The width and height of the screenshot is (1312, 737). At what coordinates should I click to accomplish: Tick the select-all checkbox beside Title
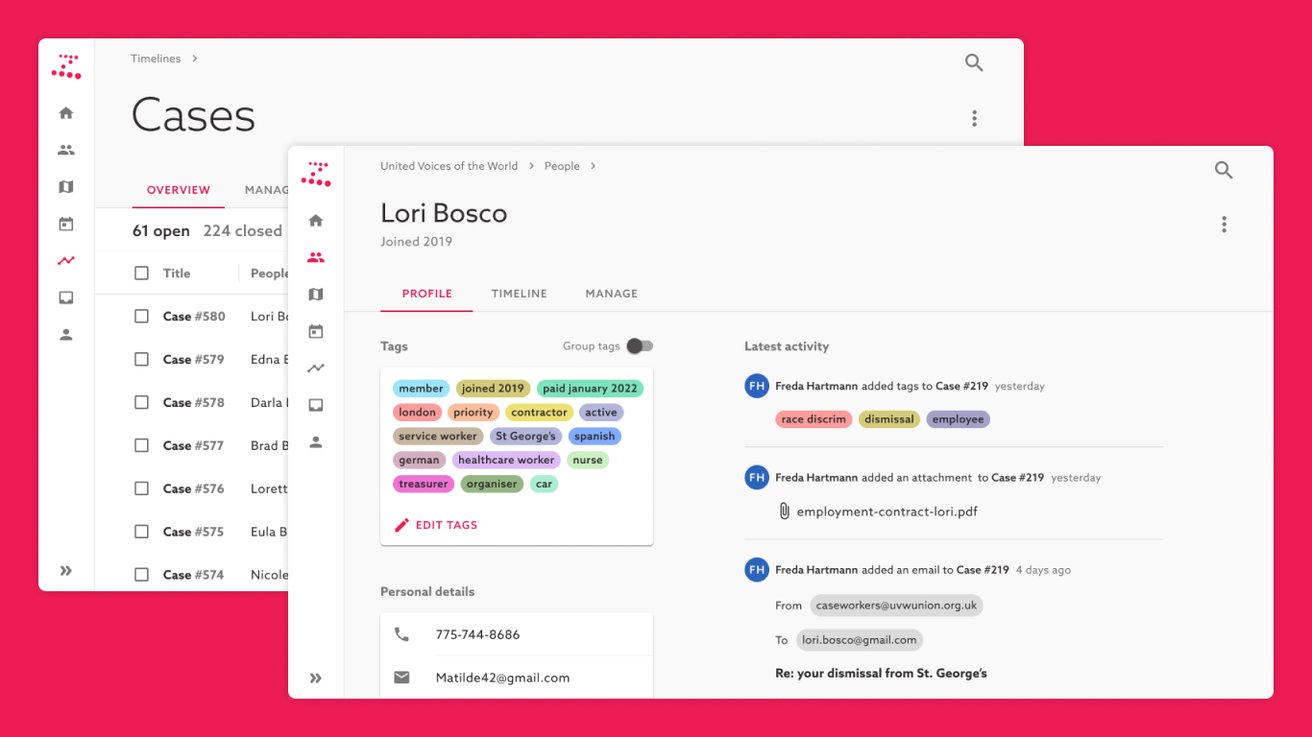141,273
